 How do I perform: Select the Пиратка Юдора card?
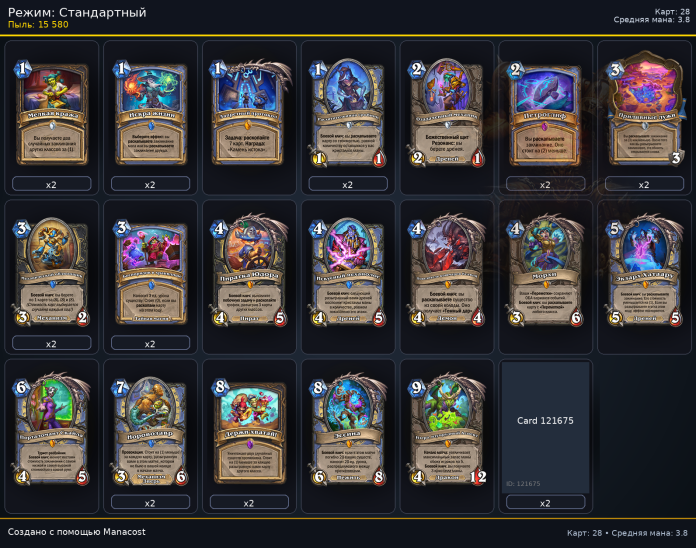tap(249, 272)
